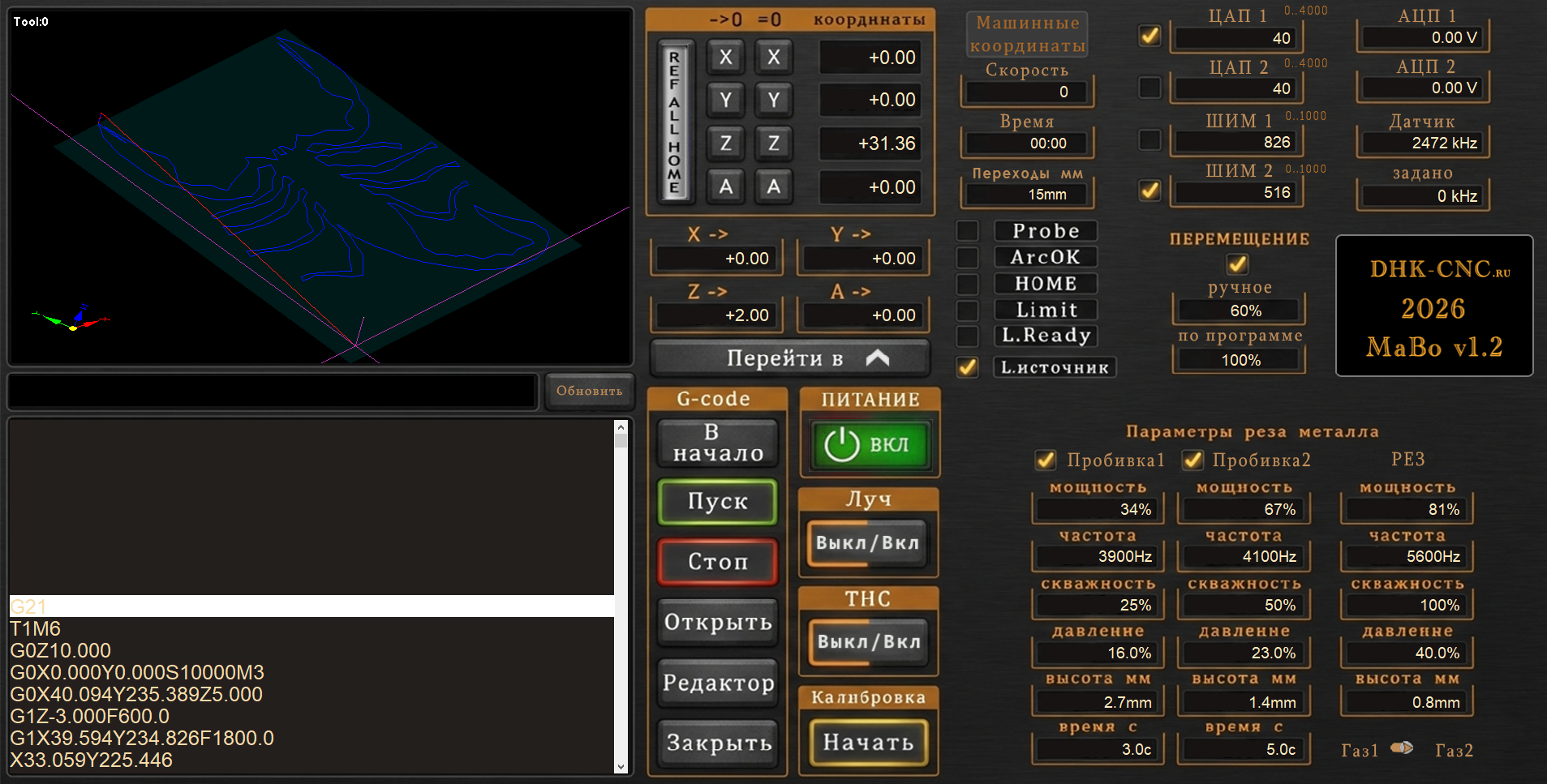Enable the ЦАП 2 checkbox
This screenshot has width=1547, height=784.
click(1149, 88)
